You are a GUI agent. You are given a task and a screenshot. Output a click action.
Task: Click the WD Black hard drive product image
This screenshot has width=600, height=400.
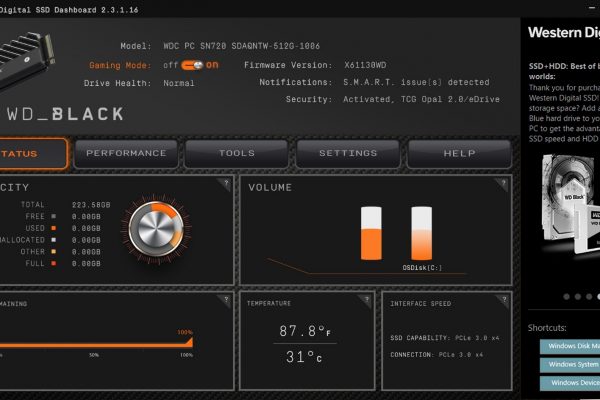(x=570, y=205)
